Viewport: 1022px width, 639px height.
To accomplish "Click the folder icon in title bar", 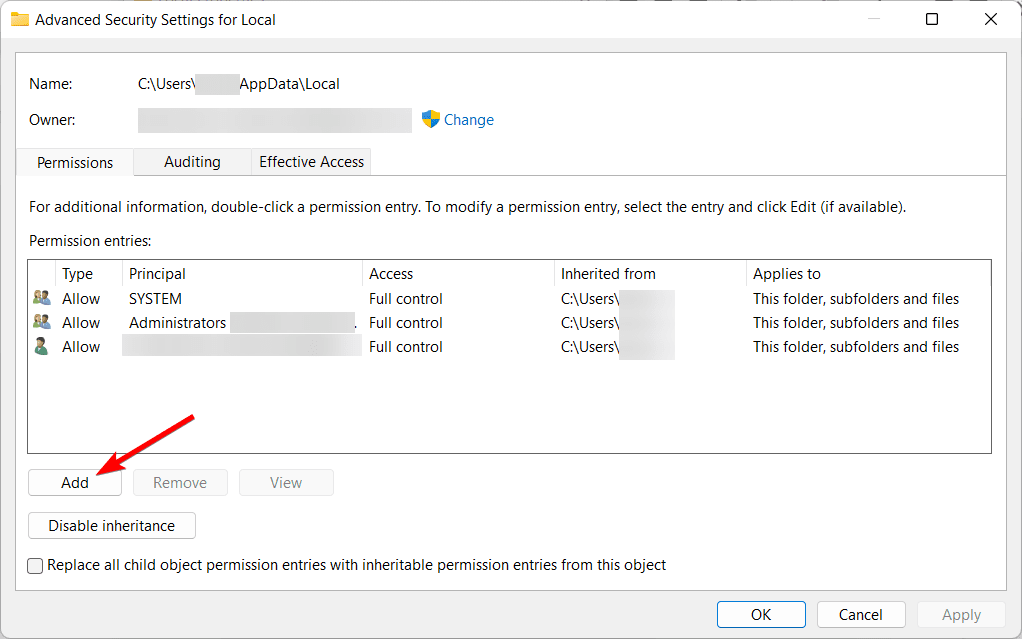I will [x=19, y=19].
